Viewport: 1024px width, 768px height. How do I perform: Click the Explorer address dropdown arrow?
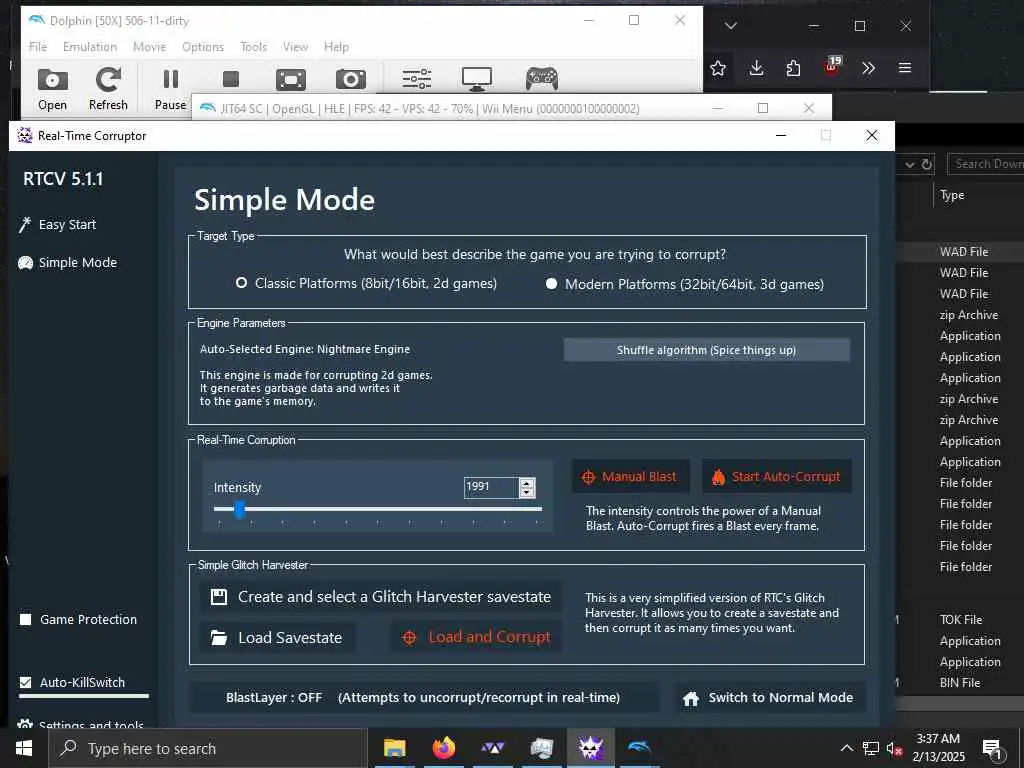pos(910,165)
